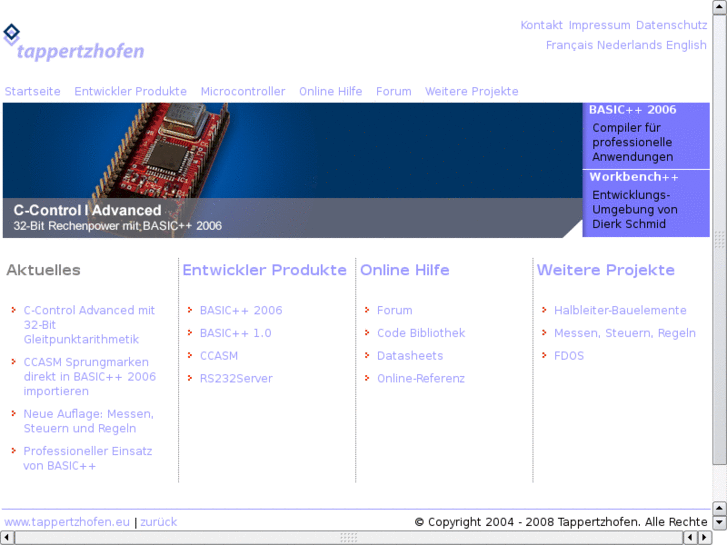Click the horizontal scrollbar thumb
This screenshot has height=545, width=727.
[x=349, y=538]
